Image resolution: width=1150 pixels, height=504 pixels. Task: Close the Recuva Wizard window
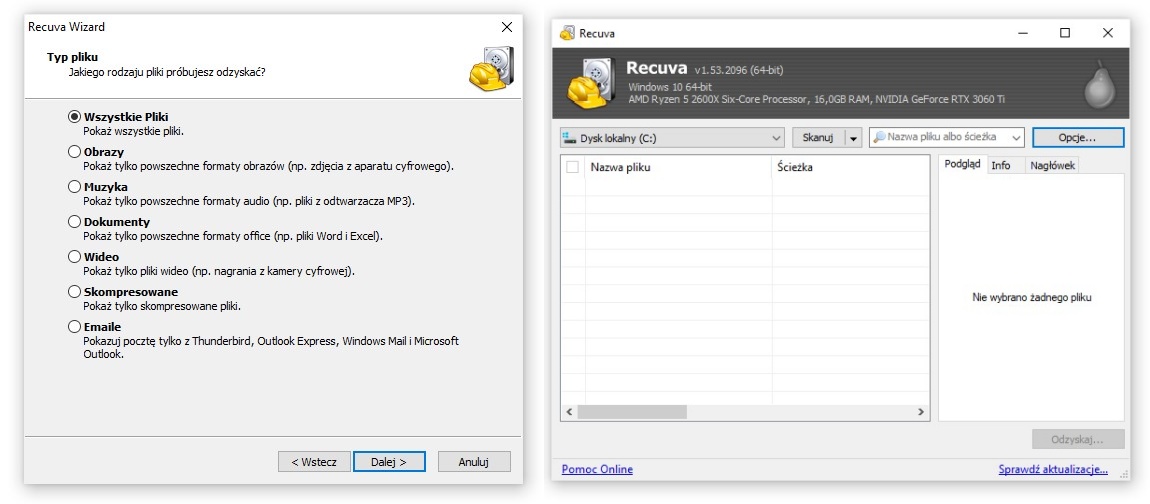tap(507, 27)
